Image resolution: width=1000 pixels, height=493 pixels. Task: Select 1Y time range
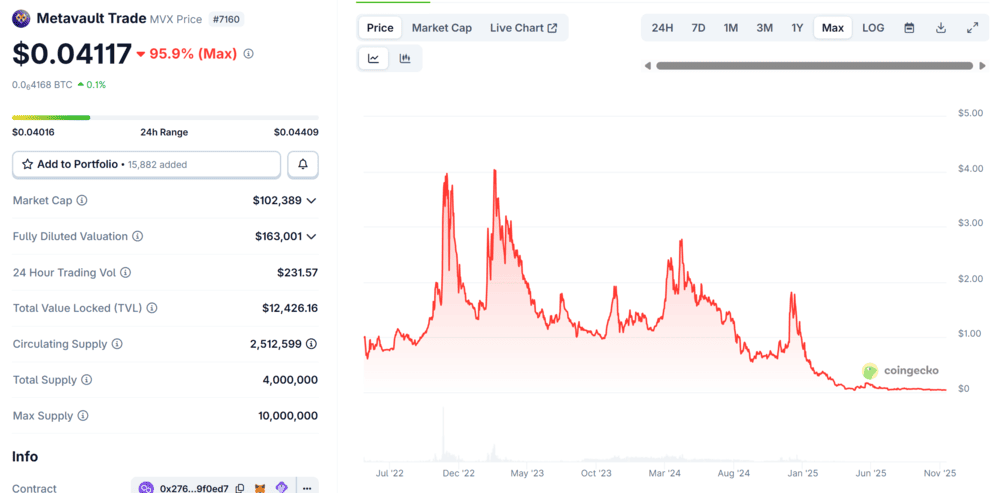click(797, 28)
